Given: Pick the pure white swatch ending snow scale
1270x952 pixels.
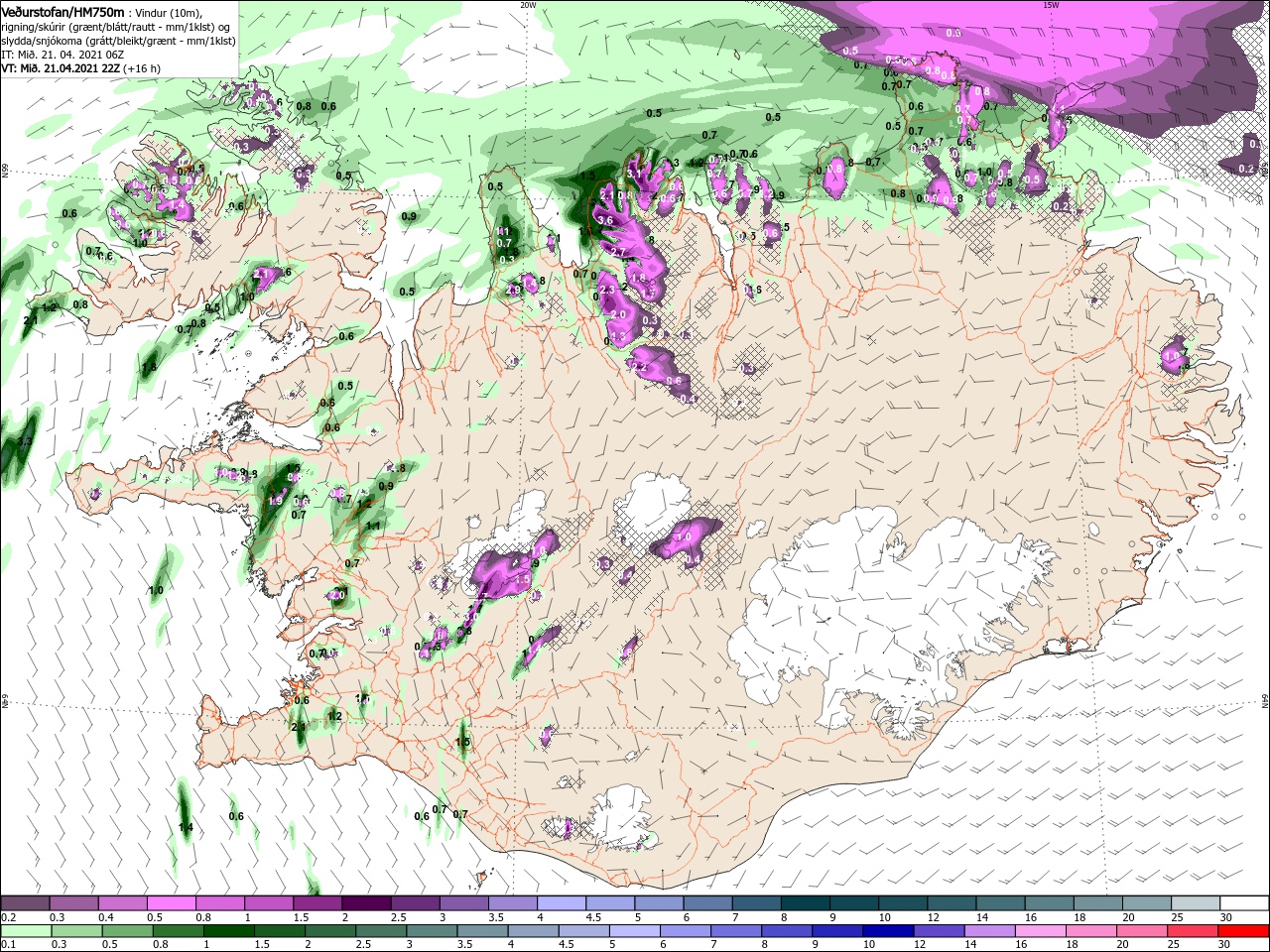Looking at the screenshot, I should (x=1245, y=904).
